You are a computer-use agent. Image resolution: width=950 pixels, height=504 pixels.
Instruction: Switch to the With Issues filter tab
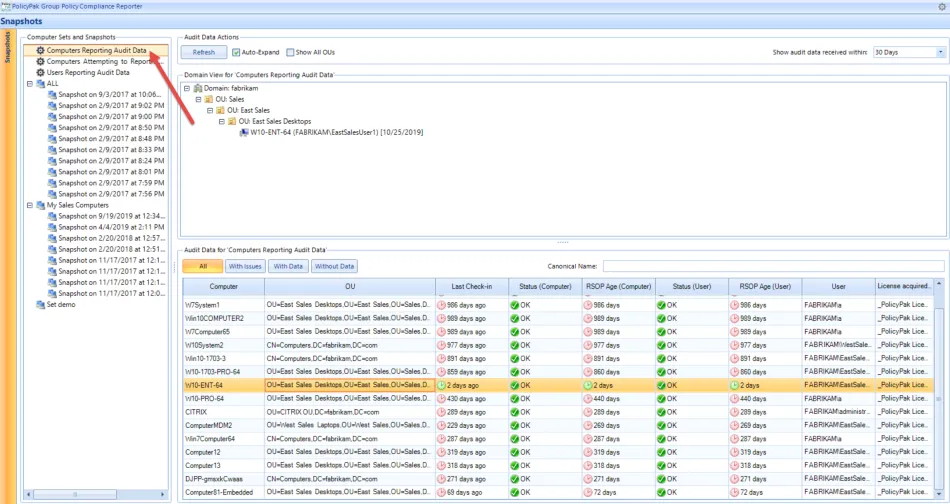(x=245, y=266)
